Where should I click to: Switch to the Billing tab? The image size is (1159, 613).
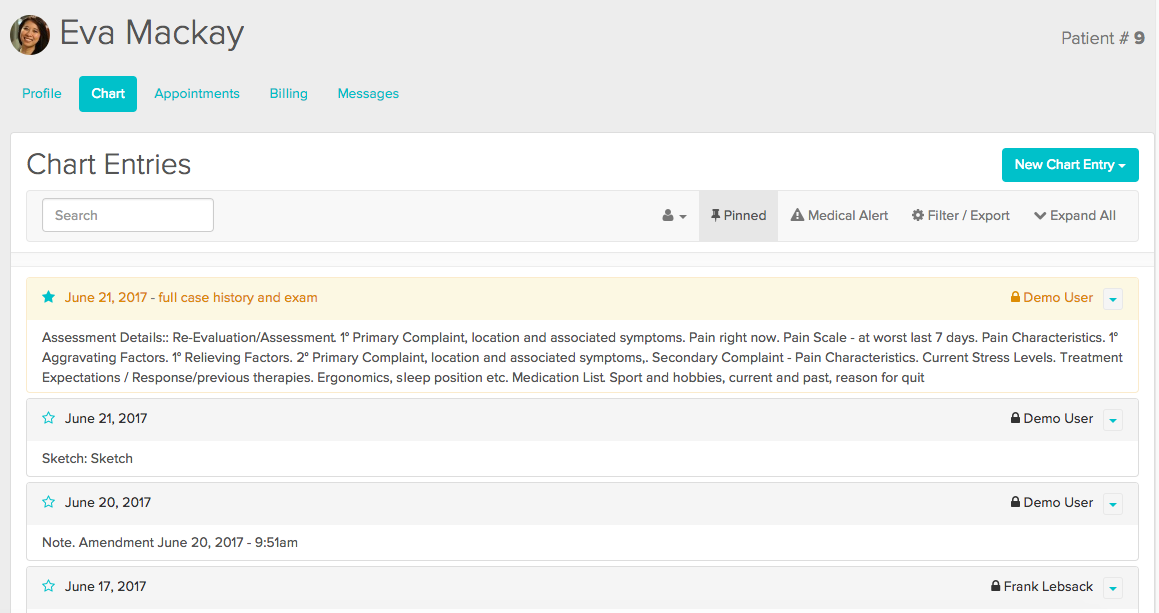tap(288, 94)
